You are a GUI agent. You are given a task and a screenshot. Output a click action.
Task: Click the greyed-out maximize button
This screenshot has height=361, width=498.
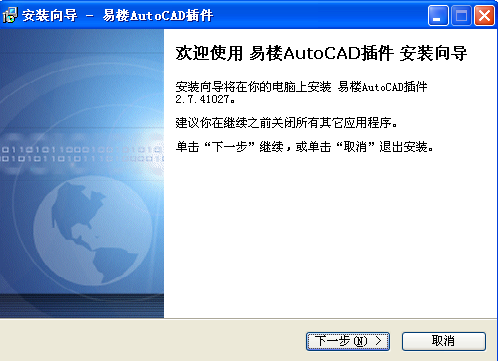(461, 15)
